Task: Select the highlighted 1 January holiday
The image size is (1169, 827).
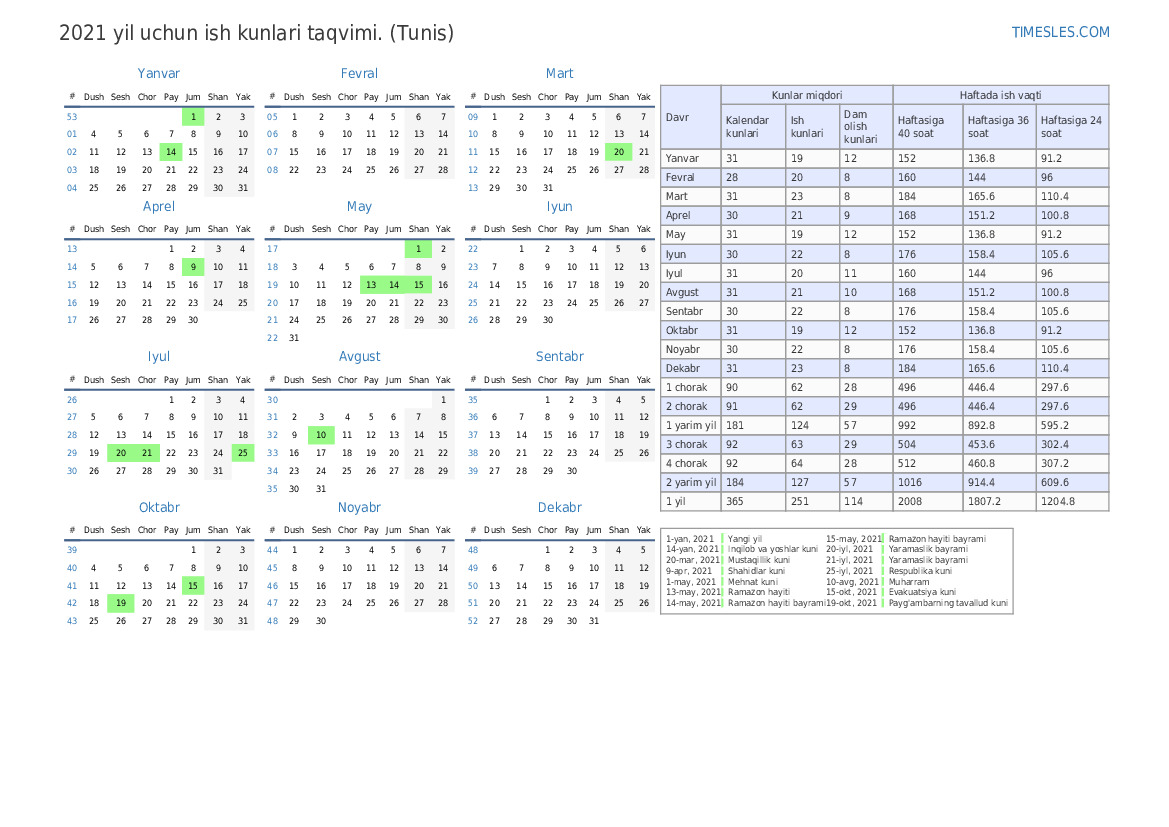Action: tap(193, 116)
